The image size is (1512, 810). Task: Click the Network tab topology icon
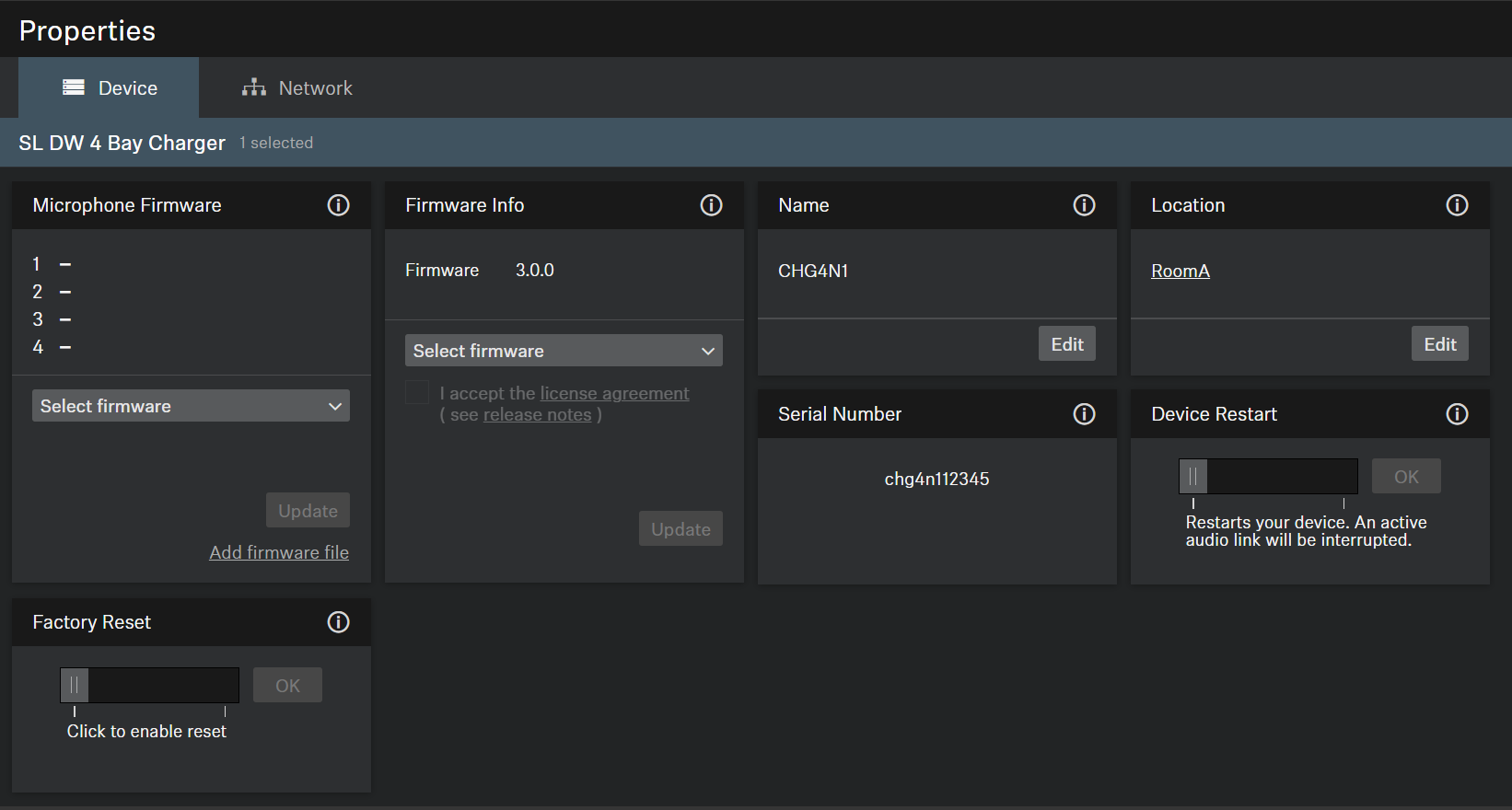coord(253,87)
